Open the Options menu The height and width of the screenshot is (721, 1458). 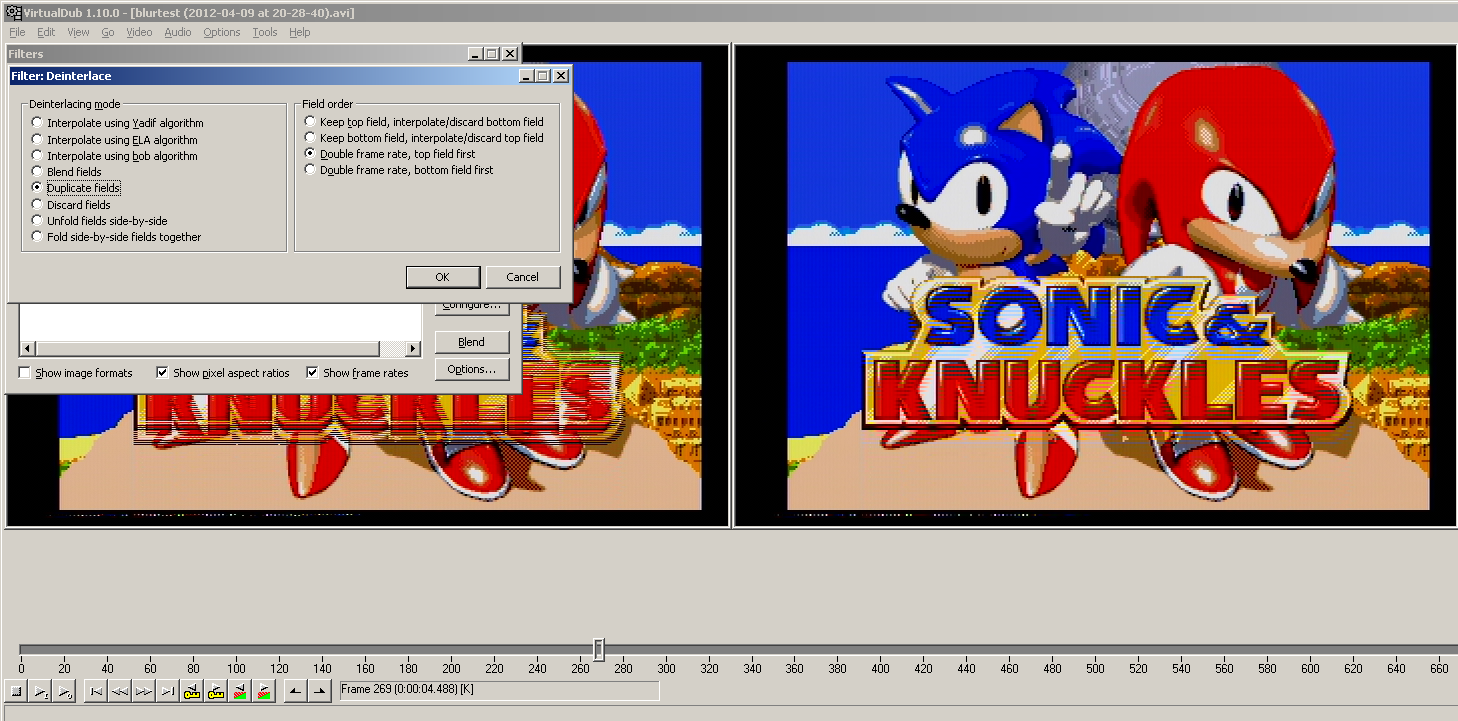click(x=222, y=32)
